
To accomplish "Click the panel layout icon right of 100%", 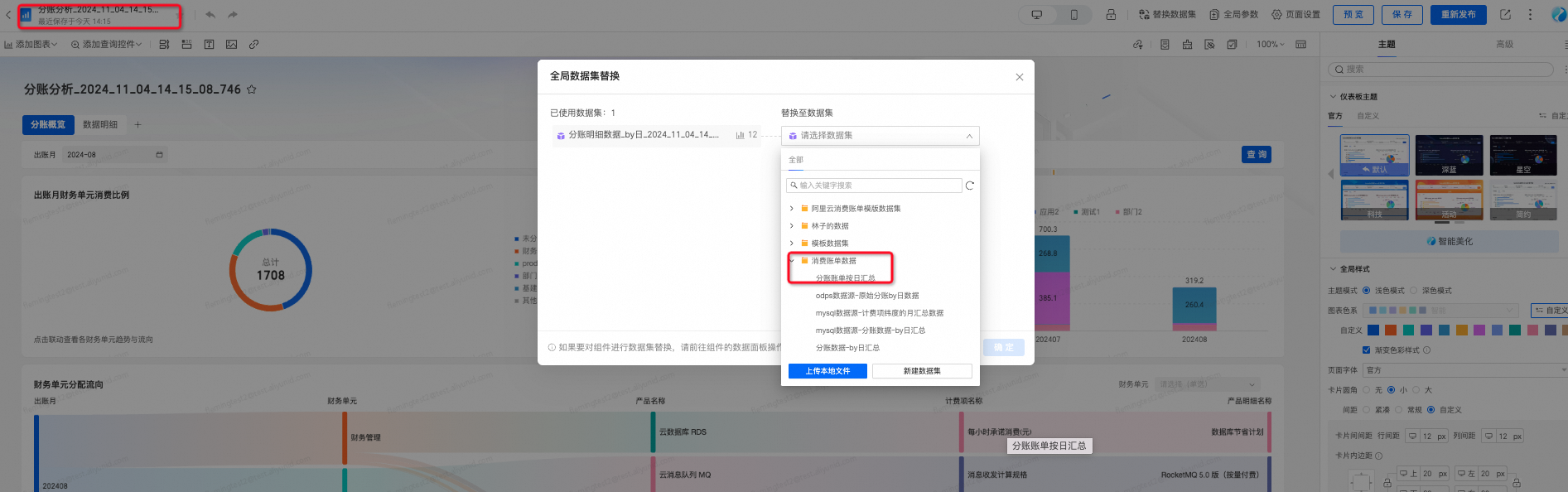I will pyautogui.click(x=1301, y=45).
